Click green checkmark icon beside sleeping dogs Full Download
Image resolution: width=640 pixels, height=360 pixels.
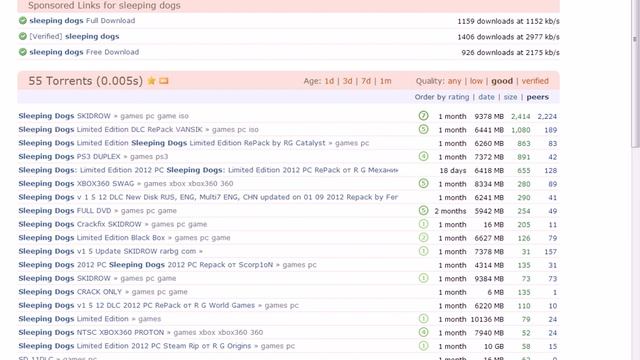point(23,20)
